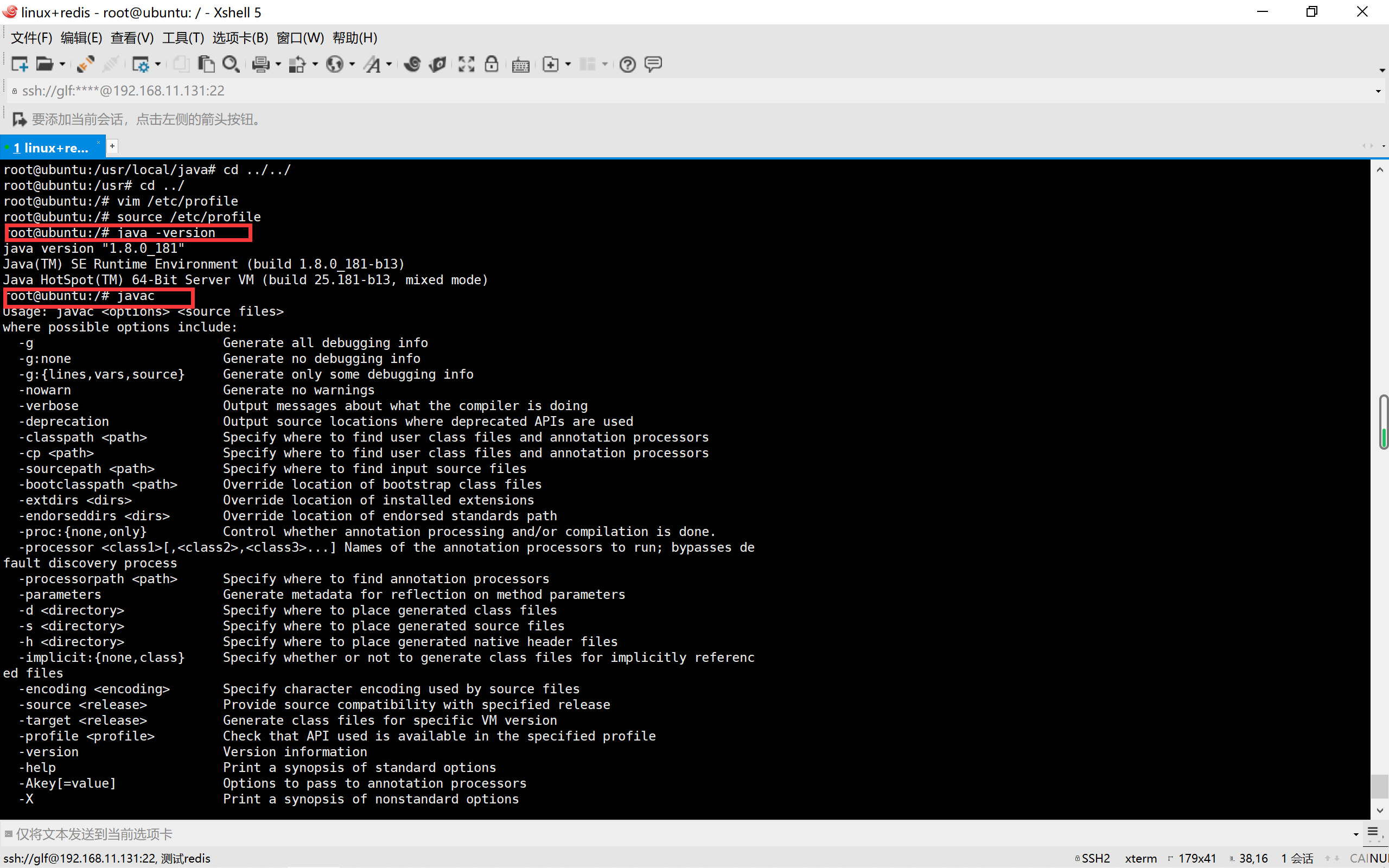Click 'root@ubuntu:/# source /etc/profile' line
Viewport: 1389px width, 868px height.
point(132,217)
